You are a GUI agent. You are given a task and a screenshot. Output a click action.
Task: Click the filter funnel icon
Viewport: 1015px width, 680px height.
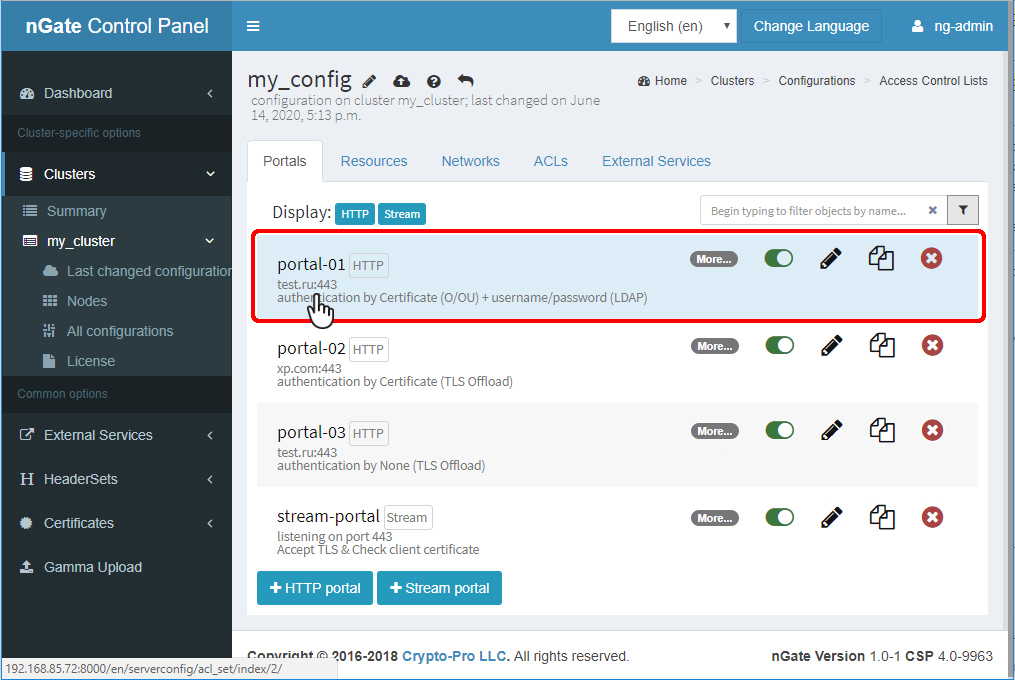tap(963, 210)
